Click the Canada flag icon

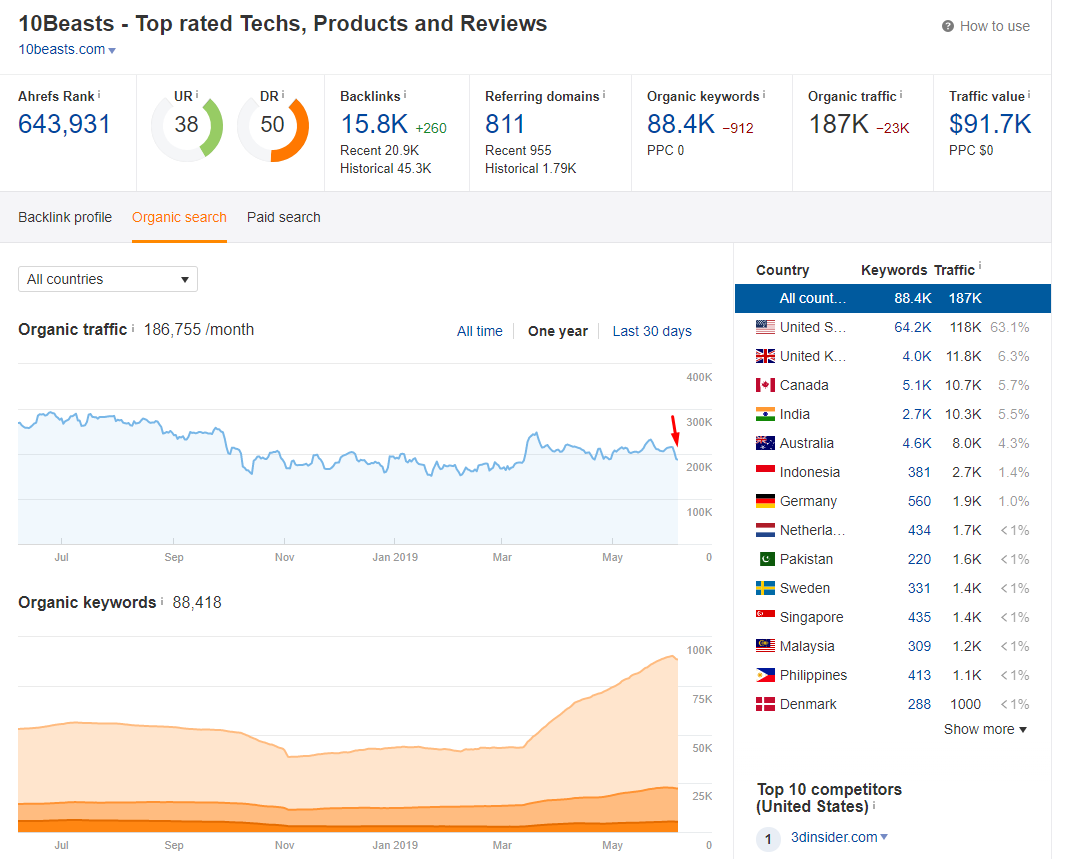point(765,385)
